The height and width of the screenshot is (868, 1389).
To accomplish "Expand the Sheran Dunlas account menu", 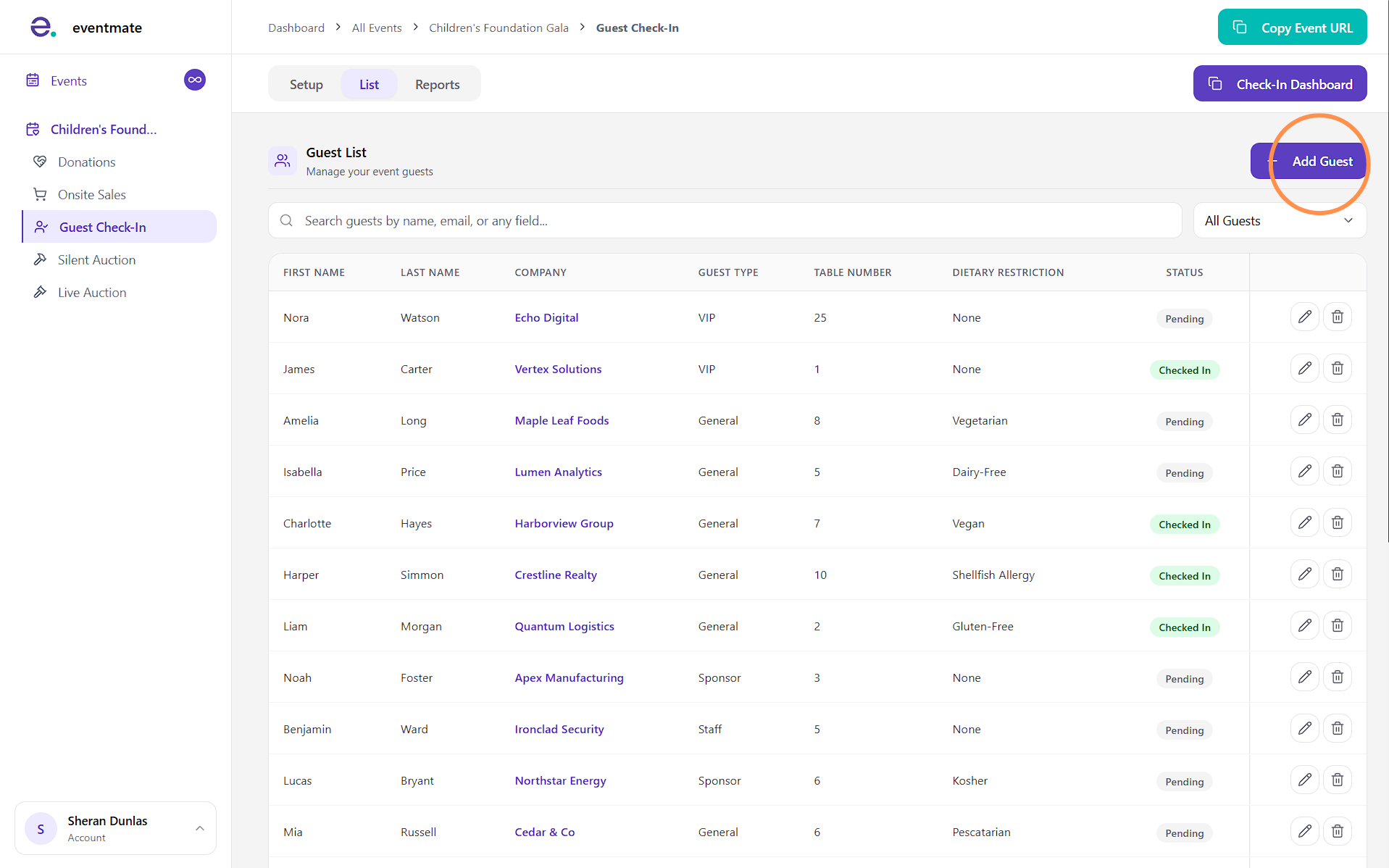I will click(115, 828).
